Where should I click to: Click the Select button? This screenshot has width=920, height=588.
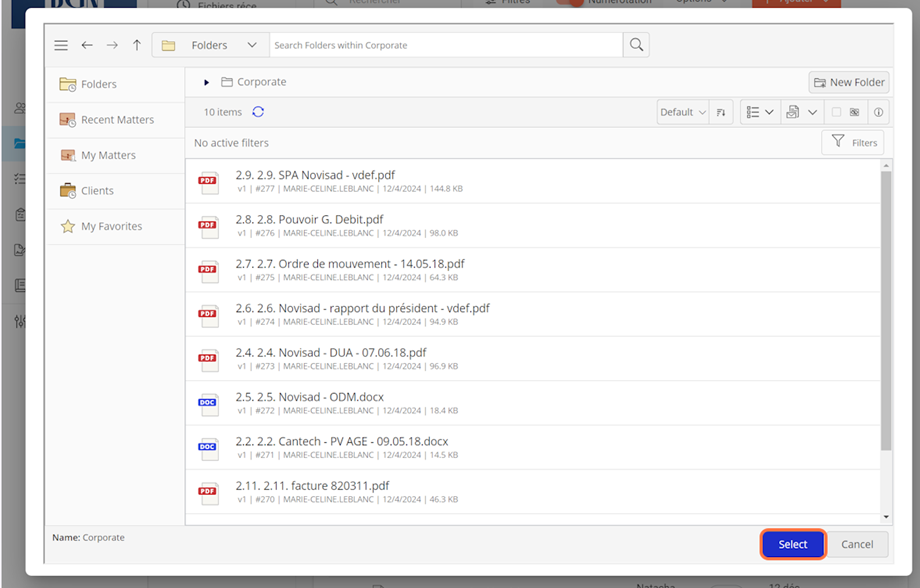pyautogui.click(x=792, y=544)
